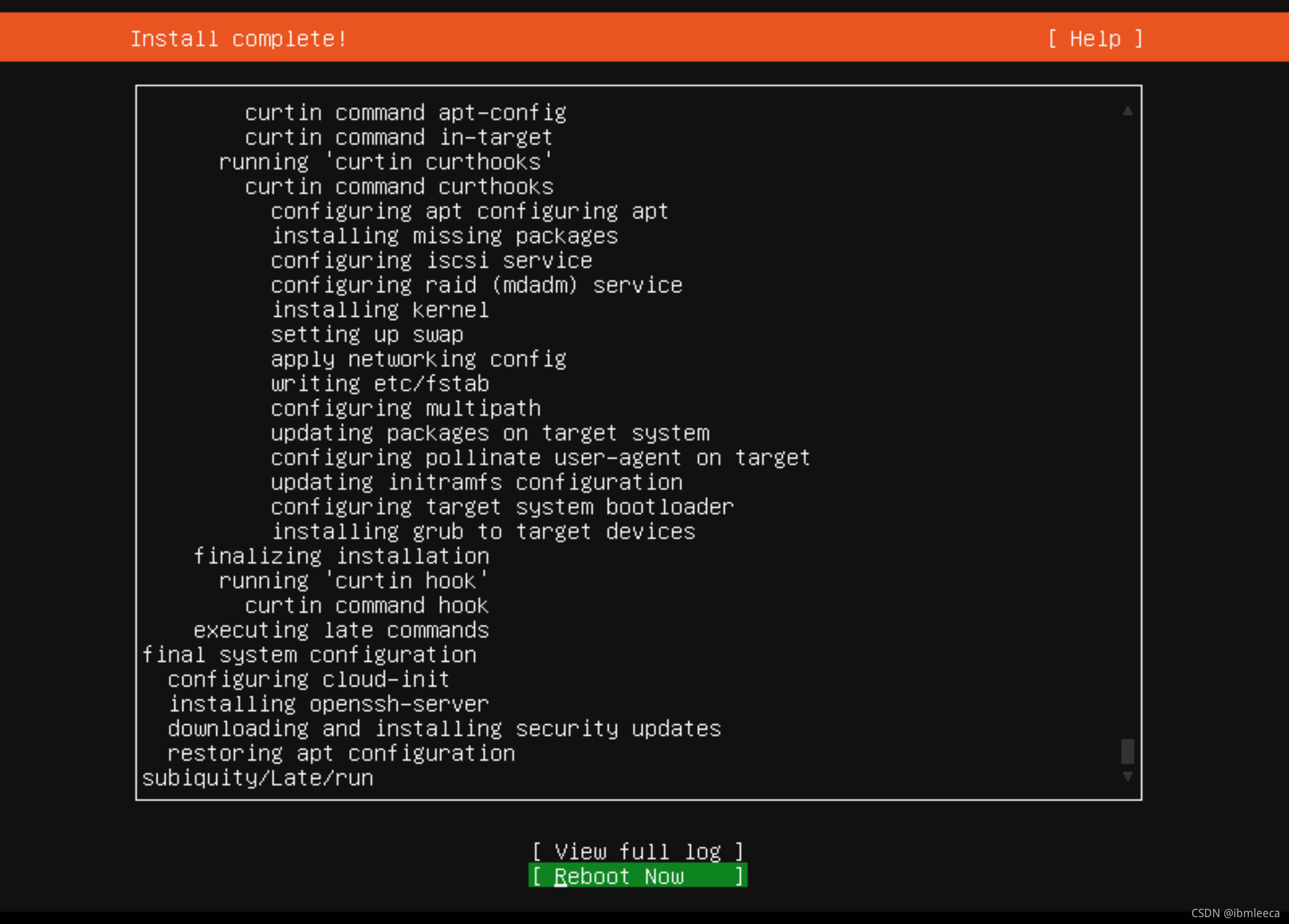Select the 'restoring apt configuration' entry

[x=341, y=754]
